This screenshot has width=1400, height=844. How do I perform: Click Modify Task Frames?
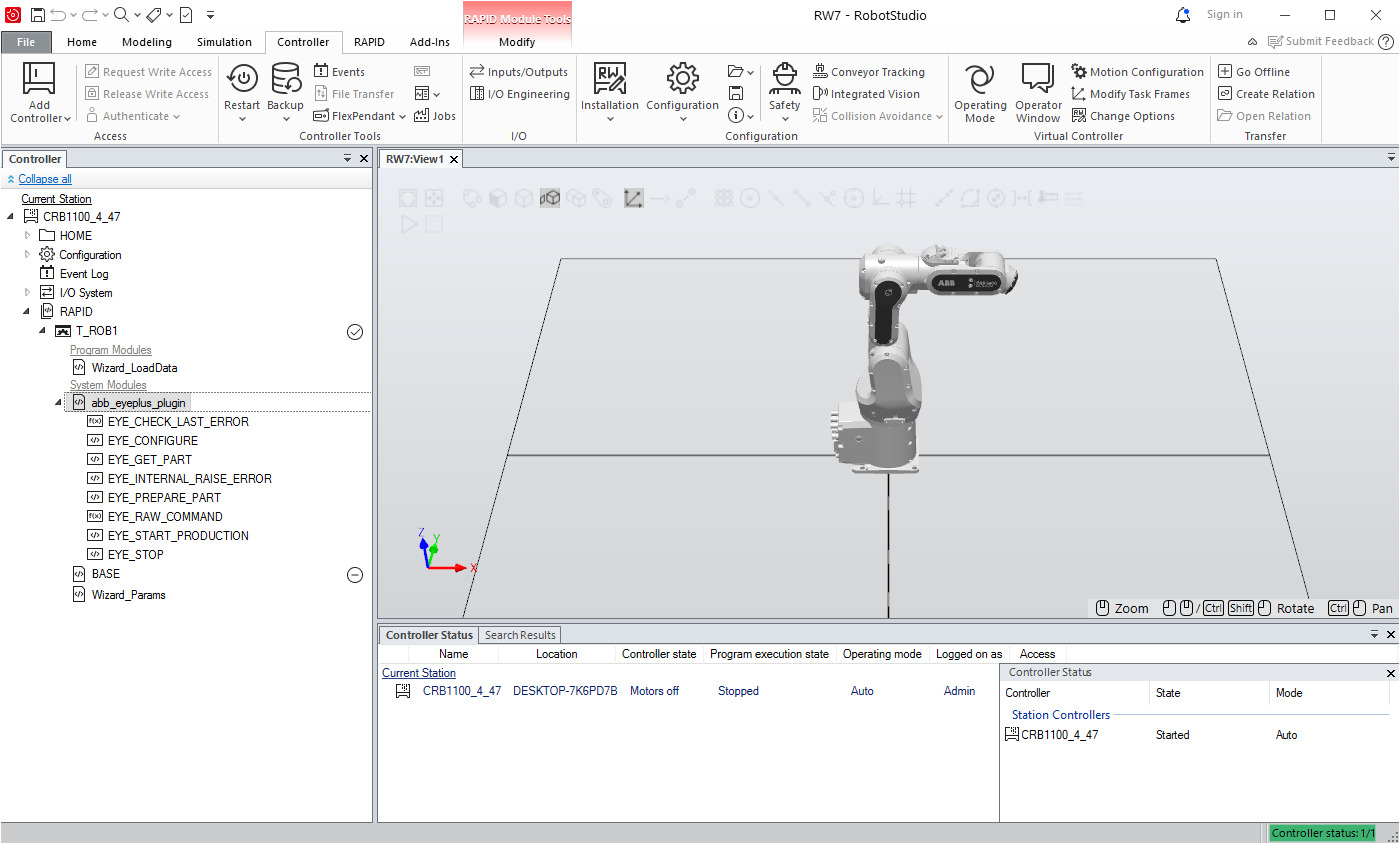pos(1131,94)
